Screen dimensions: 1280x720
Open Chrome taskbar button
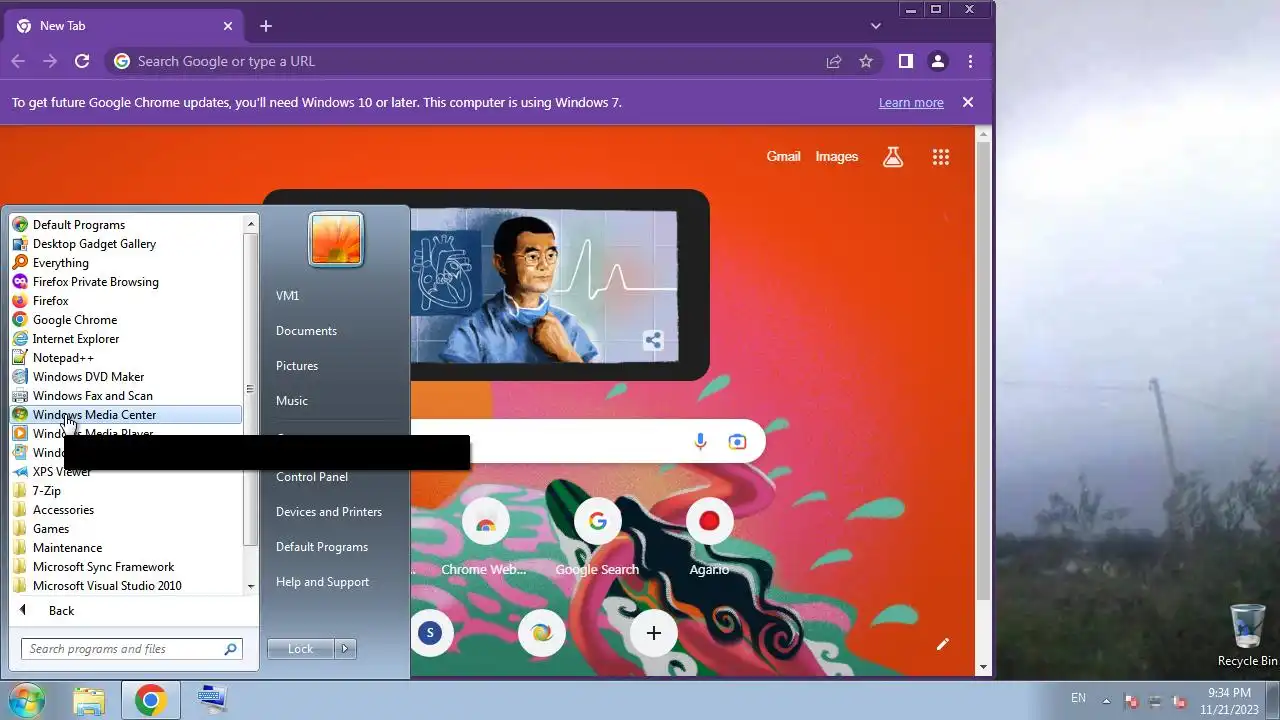151,700
